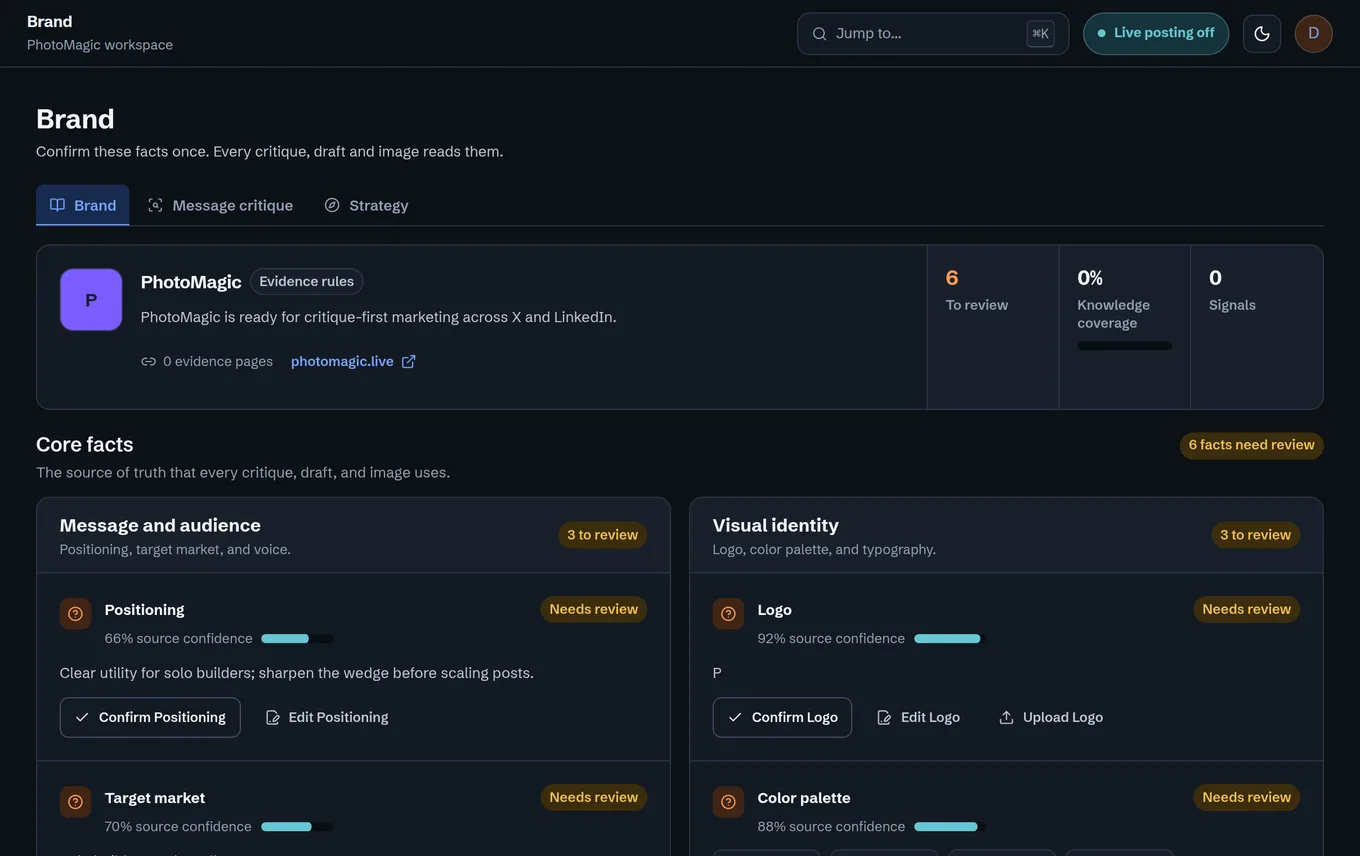Click the '66% source confidence' text

point(179,639)
